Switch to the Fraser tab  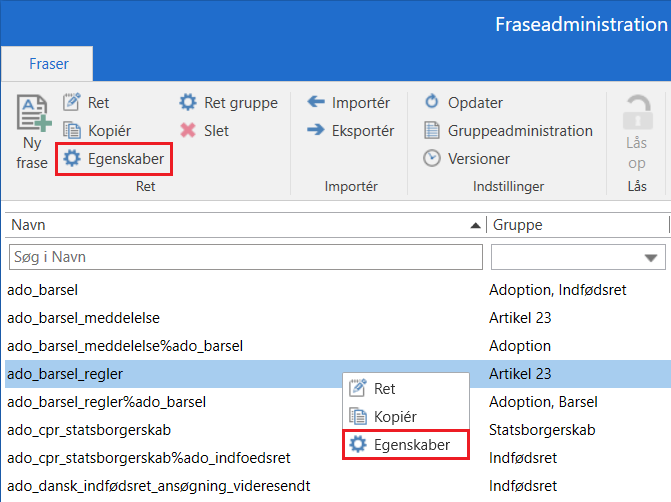[49, 64]
